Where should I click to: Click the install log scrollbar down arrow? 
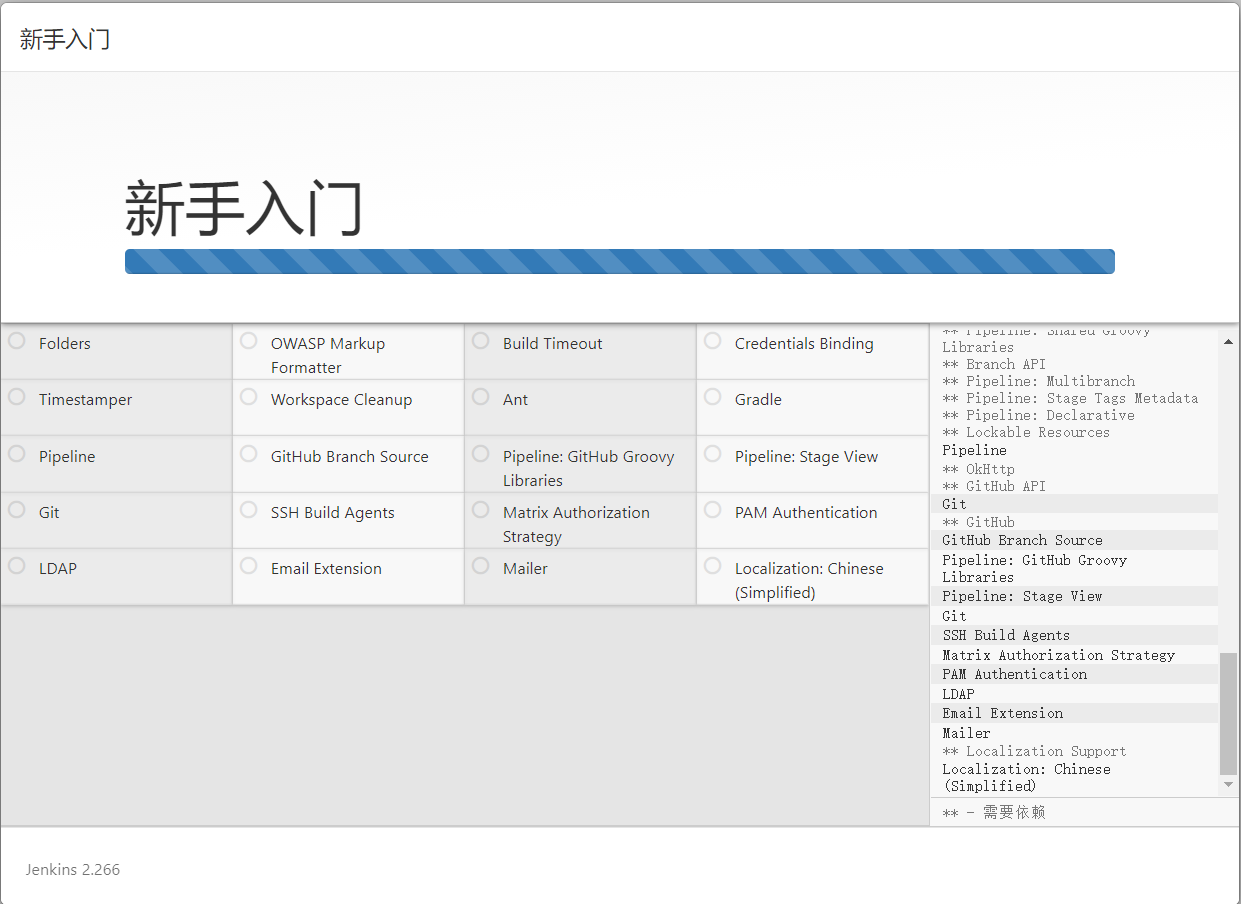[1229, 786]
